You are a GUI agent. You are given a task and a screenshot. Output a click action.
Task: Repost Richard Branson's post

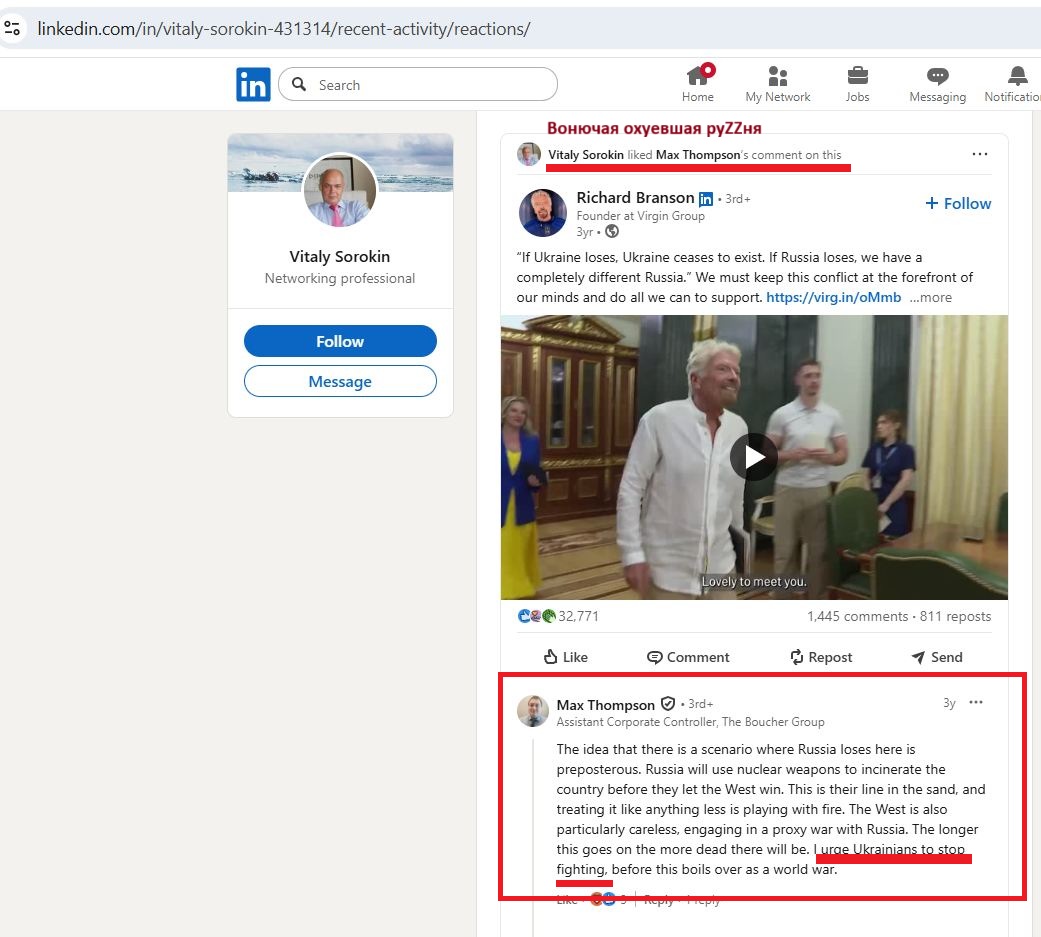click(x=820, y=657)
